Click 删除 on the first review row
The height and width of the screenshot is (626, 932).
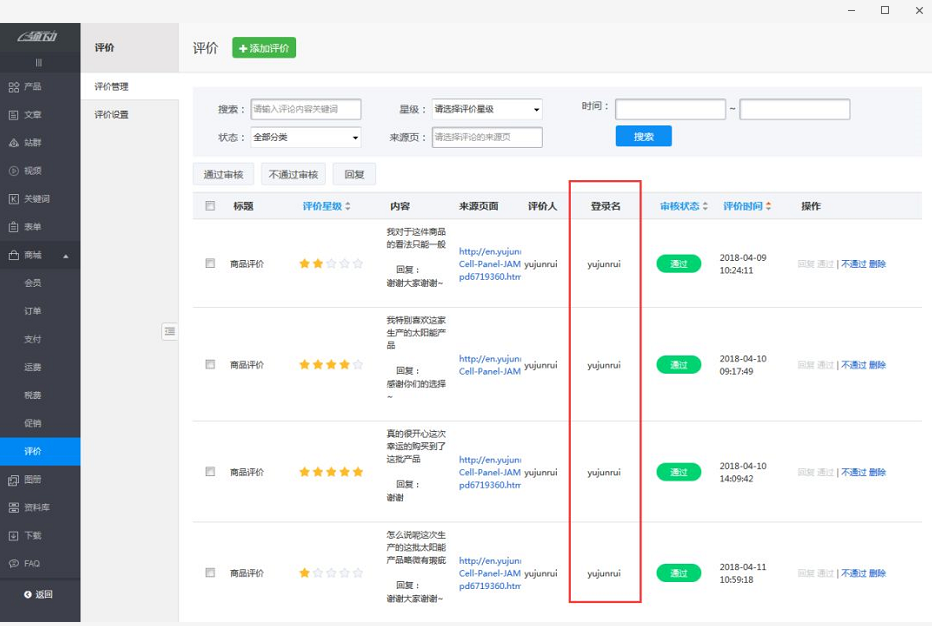(x=877, y=264)
